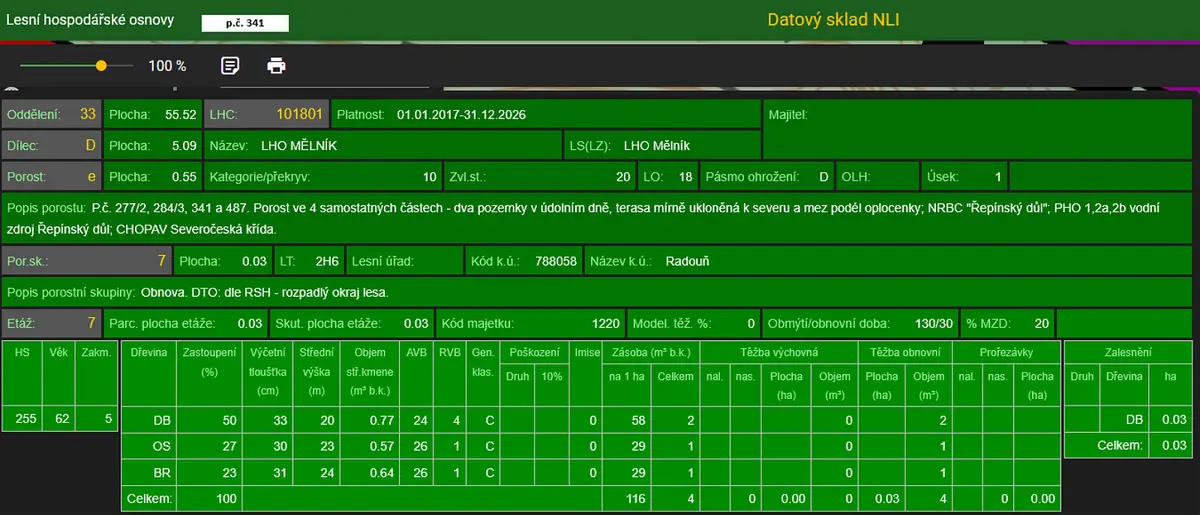Select the DB species row

pos(588,420)
